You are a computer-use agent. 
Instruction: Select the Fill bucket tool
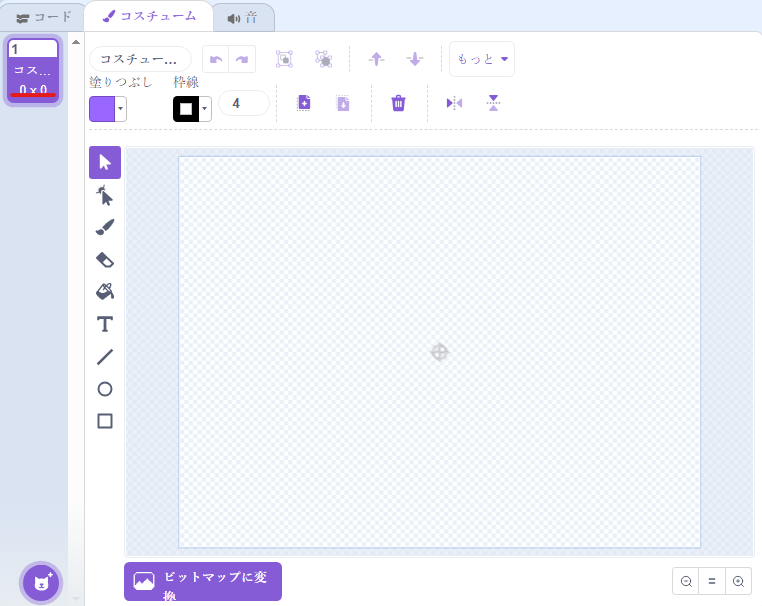pos(105,292)
